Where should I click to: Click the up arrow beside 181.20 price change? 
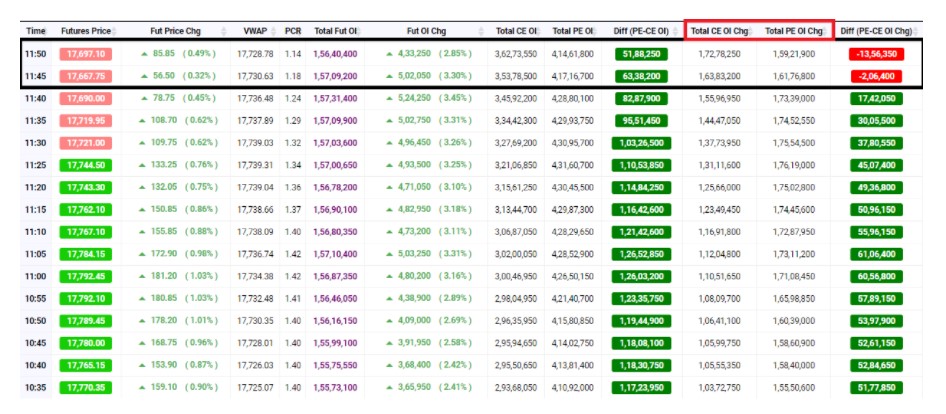[x=141, y=275]
